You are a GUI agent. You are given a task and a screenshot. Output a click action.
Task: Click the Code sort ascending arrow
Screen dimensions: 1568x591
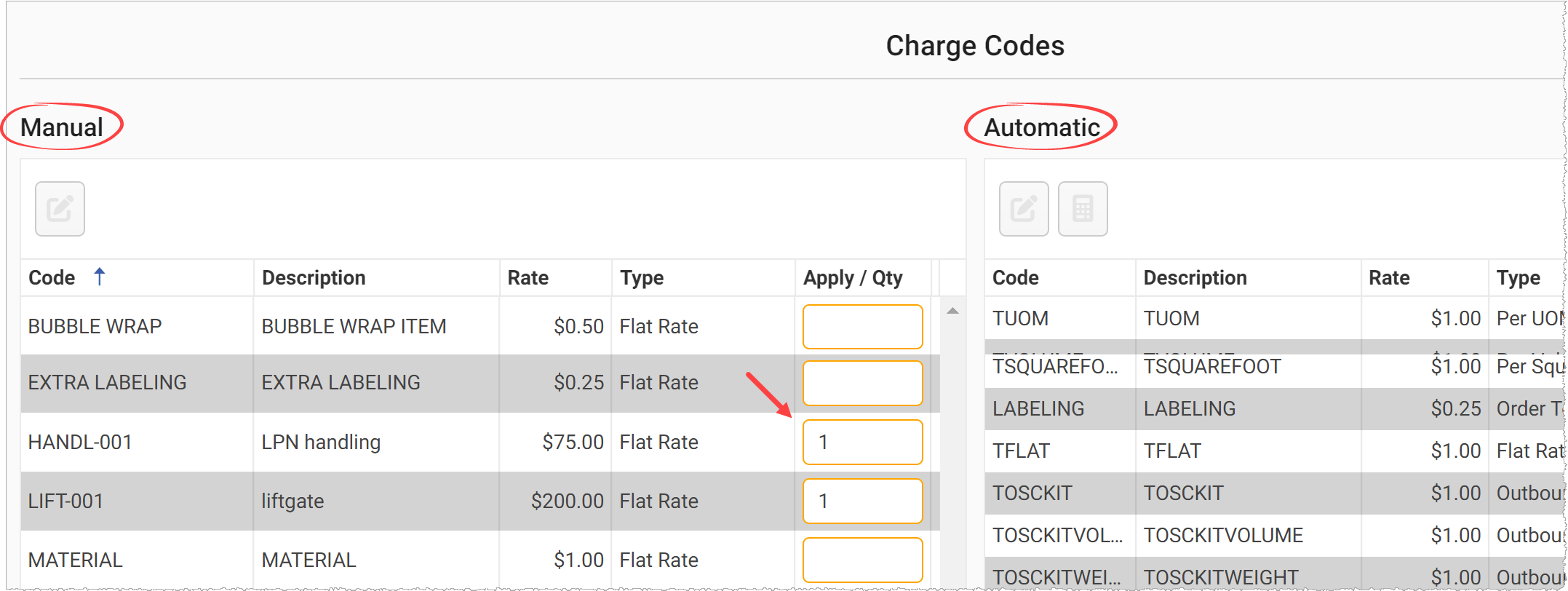click(x=100, y=277)
